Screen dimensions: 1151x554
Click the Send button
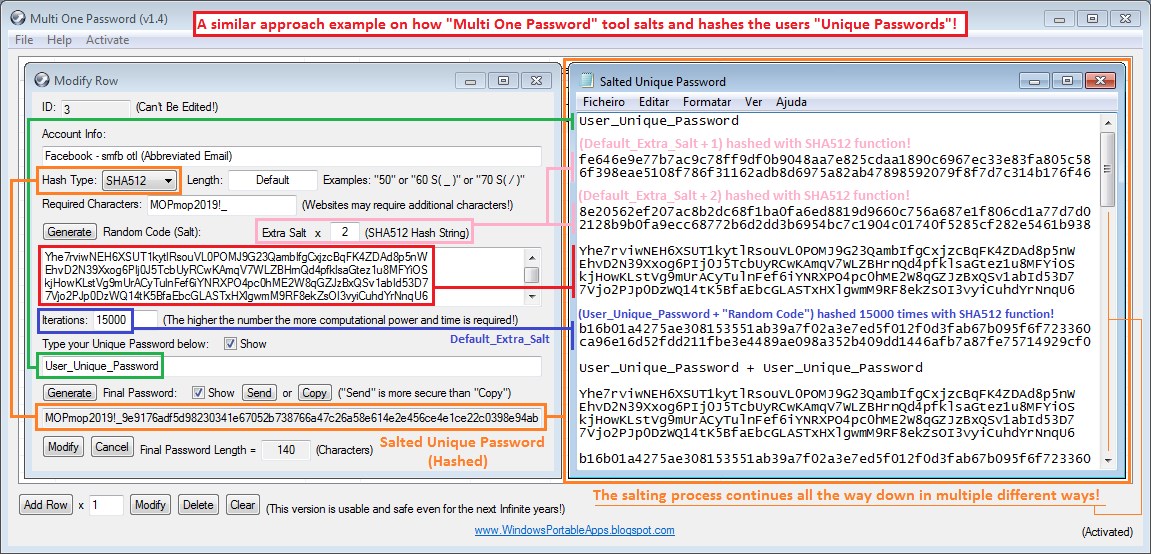point(260,393)
